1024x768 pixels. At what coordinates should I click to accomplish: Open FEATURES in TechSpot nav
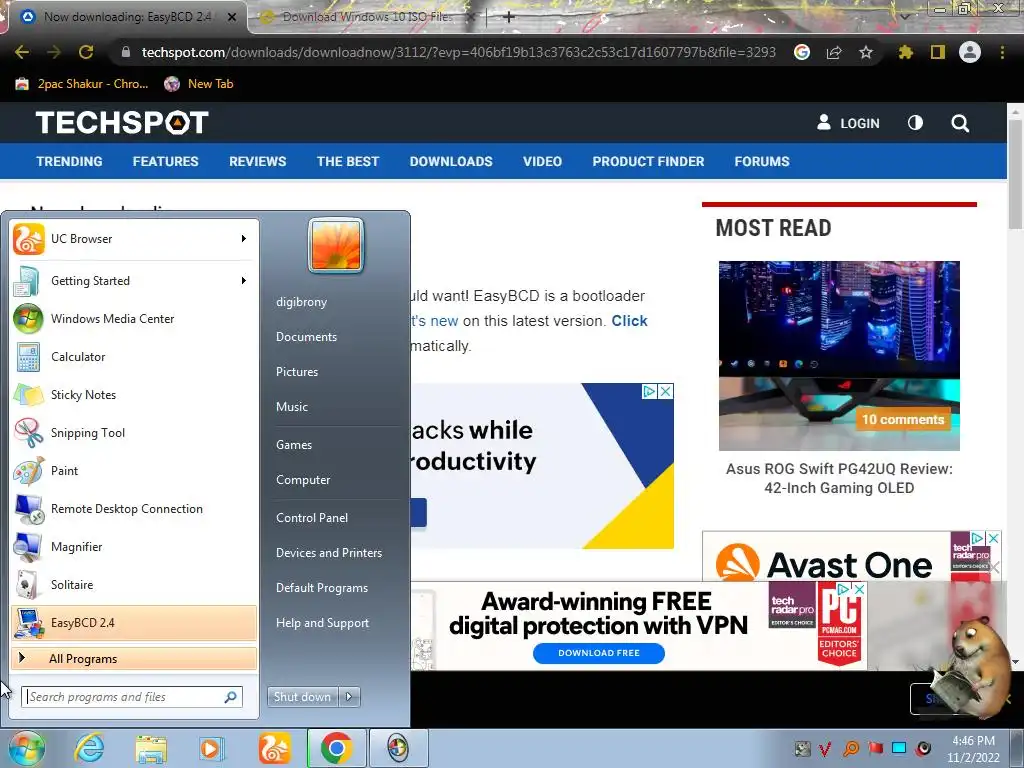click(x=165, y=161)
